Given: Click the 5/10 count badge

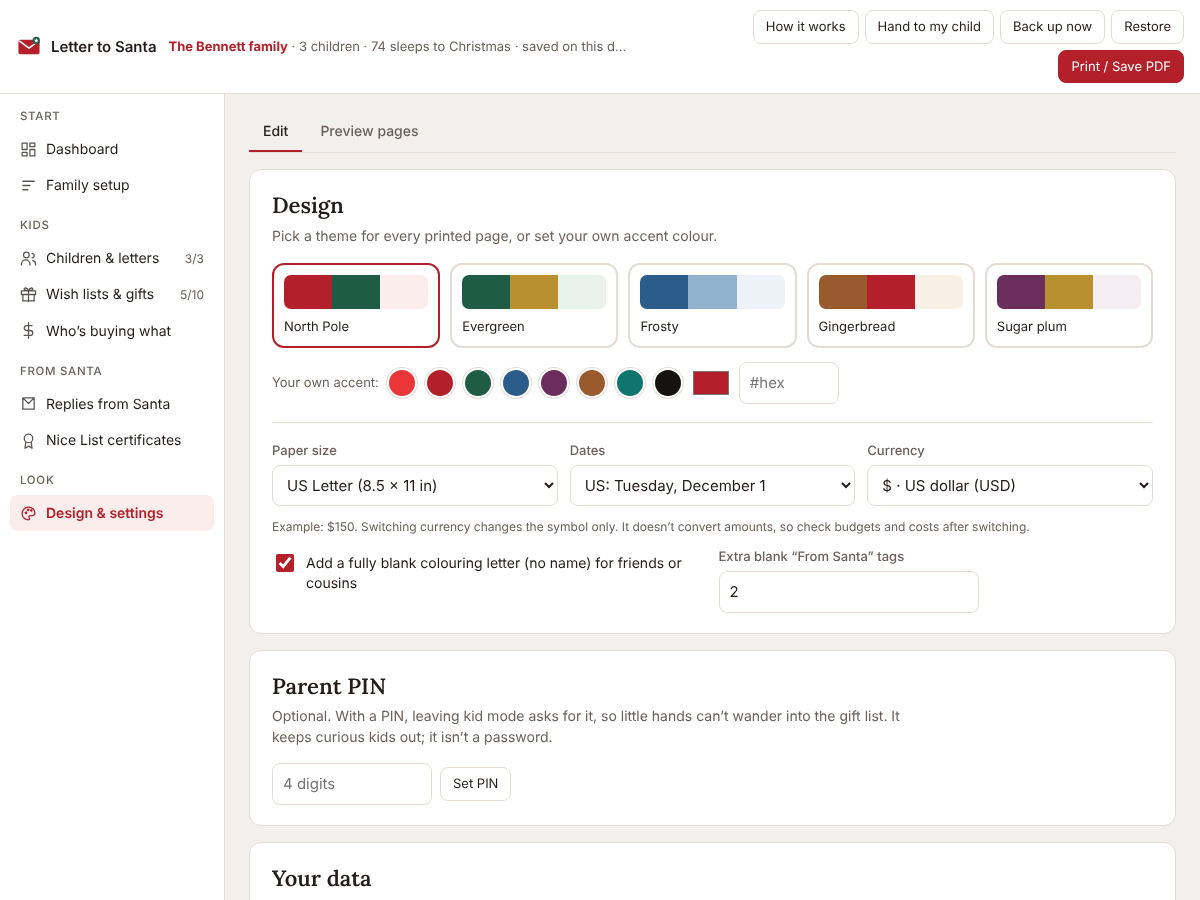Looking at the screenshot, I should [192, 295].
